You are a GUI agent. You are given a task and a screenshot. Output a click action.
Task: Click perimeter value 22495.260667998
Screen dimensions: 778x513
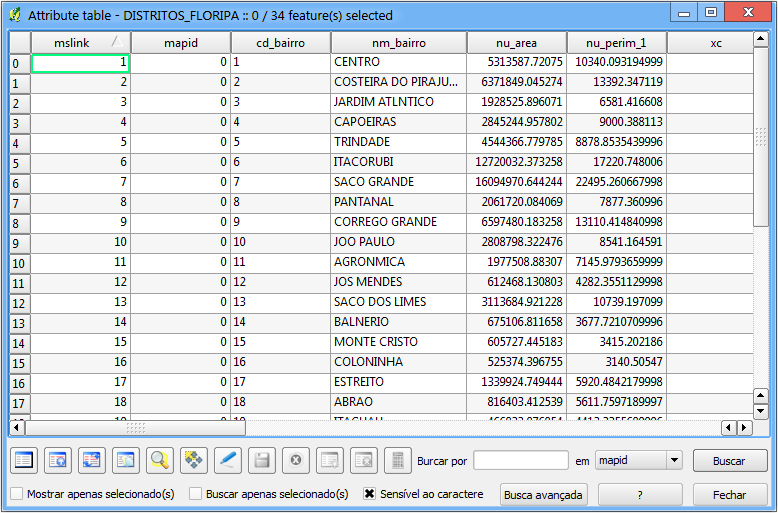tap(617, 182)
